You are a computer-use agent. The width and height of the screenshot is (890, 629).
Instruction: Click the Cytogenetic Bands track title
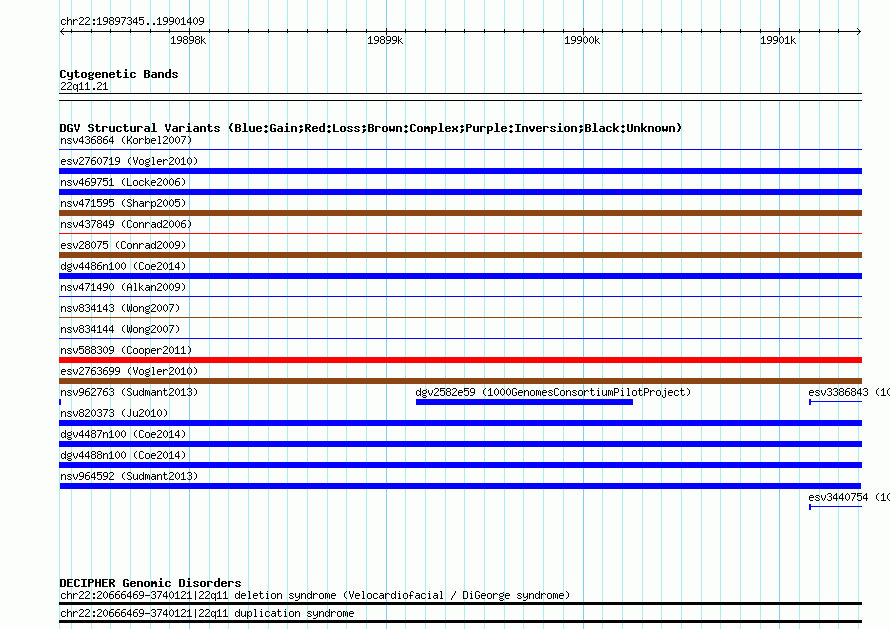119,74
